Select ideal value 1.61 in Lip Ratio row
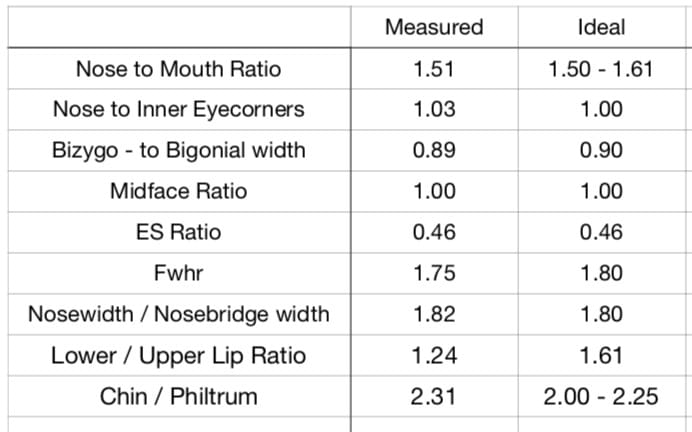Viewport: 692px width, 432px height. pyautogui.click(x=602, y=355)
